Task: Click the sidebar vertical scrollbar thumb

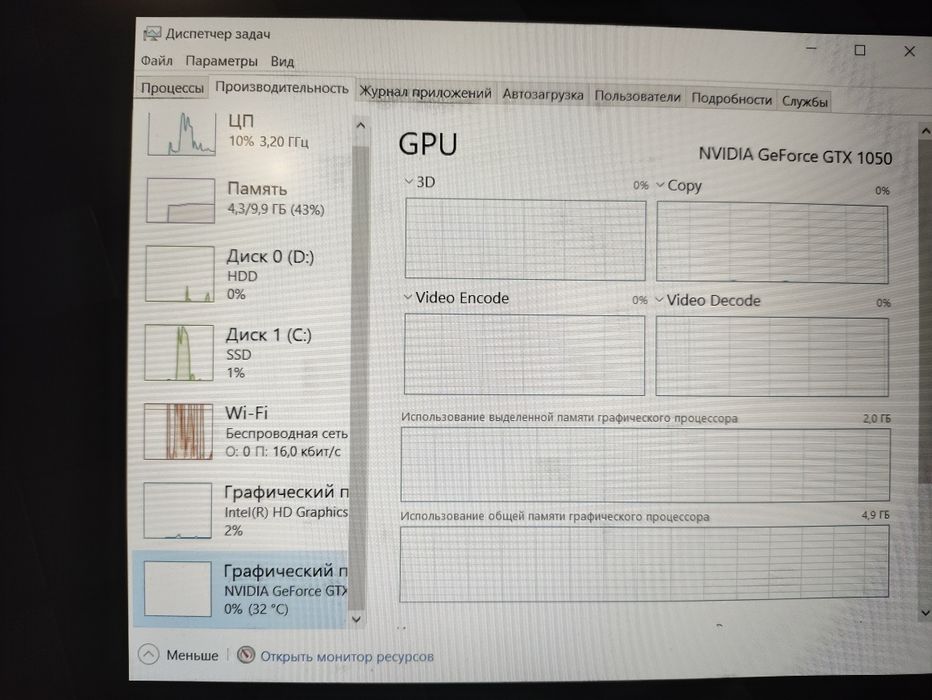Action: 358,377
